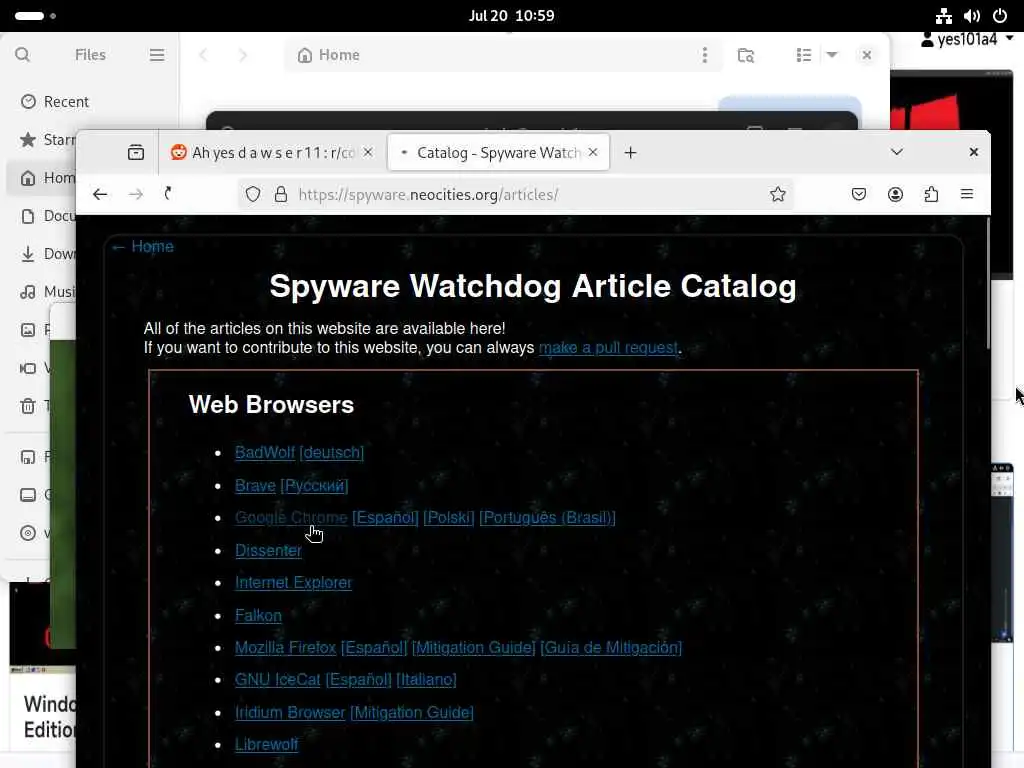Open the yes101a4 user dropdown
Screen dimensions: 1024x768
[x=968, y=39]
